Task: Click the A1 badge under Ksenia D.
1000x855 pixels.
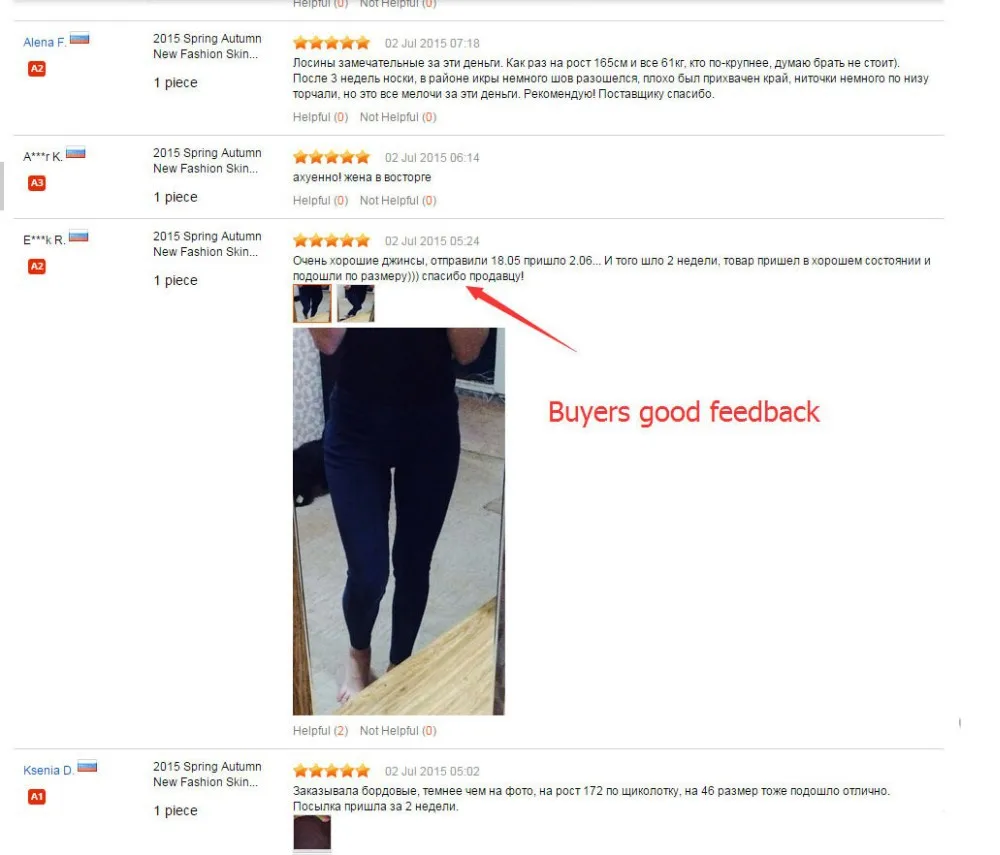Action: coord(37,797)
